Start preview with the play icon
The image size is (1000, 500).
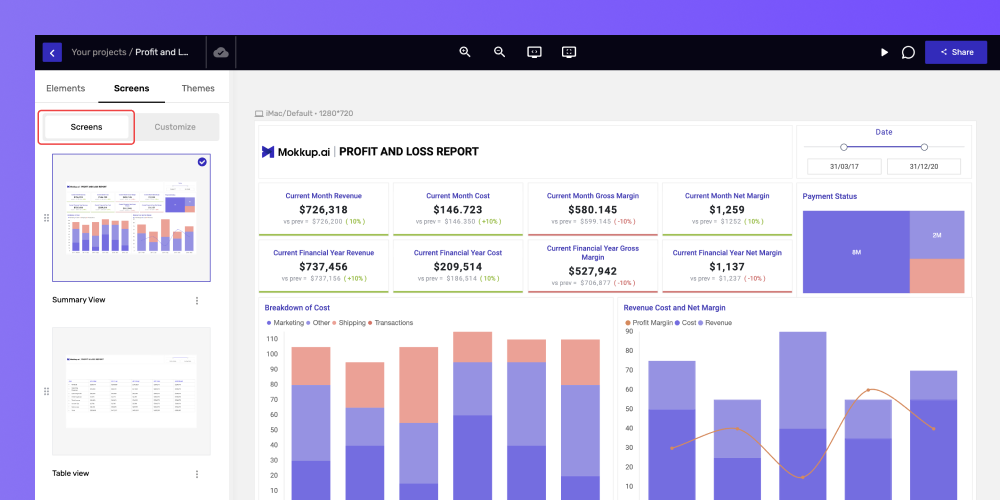coord(885,52)
